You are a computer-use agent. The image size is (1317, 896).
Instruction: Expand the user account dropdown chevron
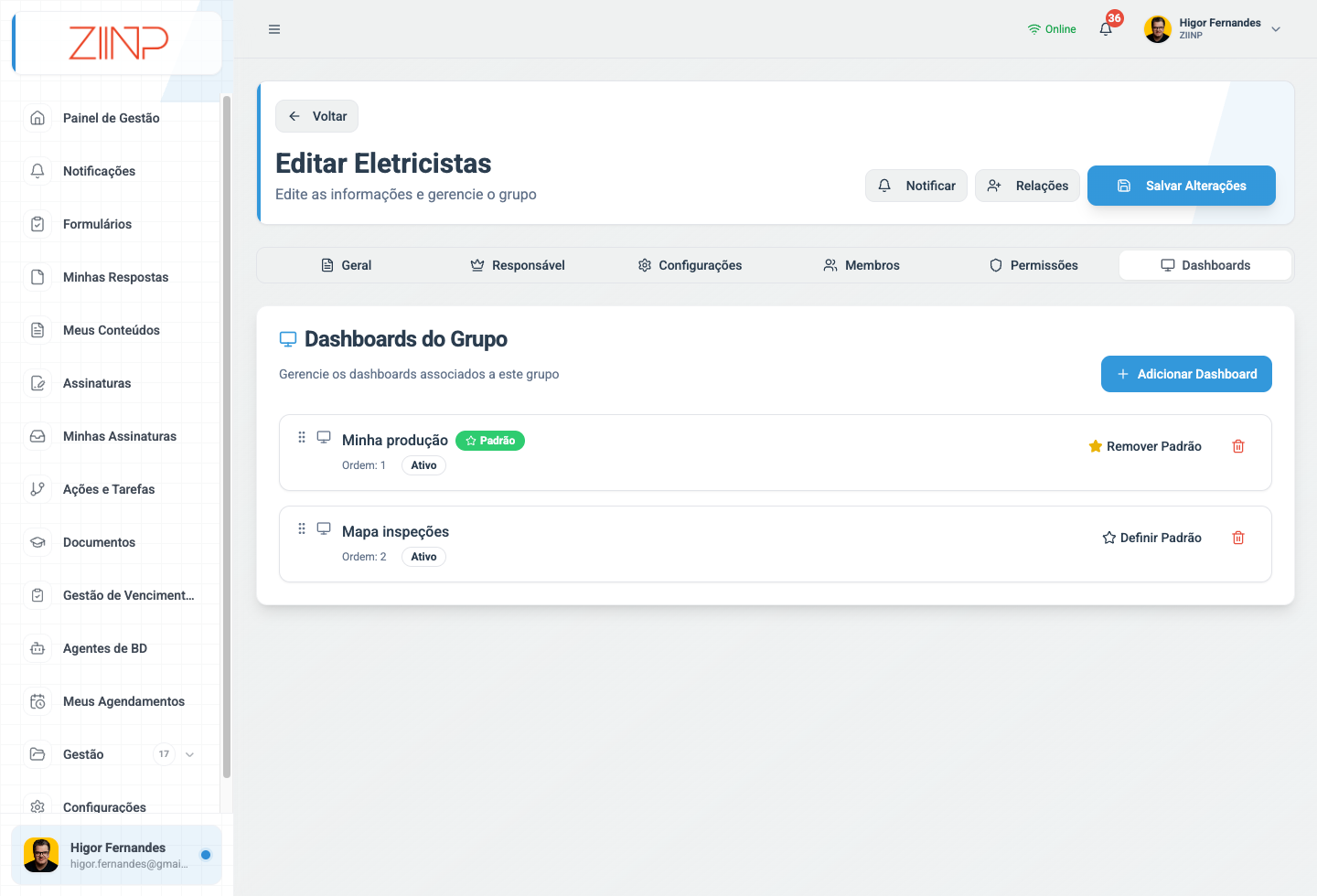1276,29
